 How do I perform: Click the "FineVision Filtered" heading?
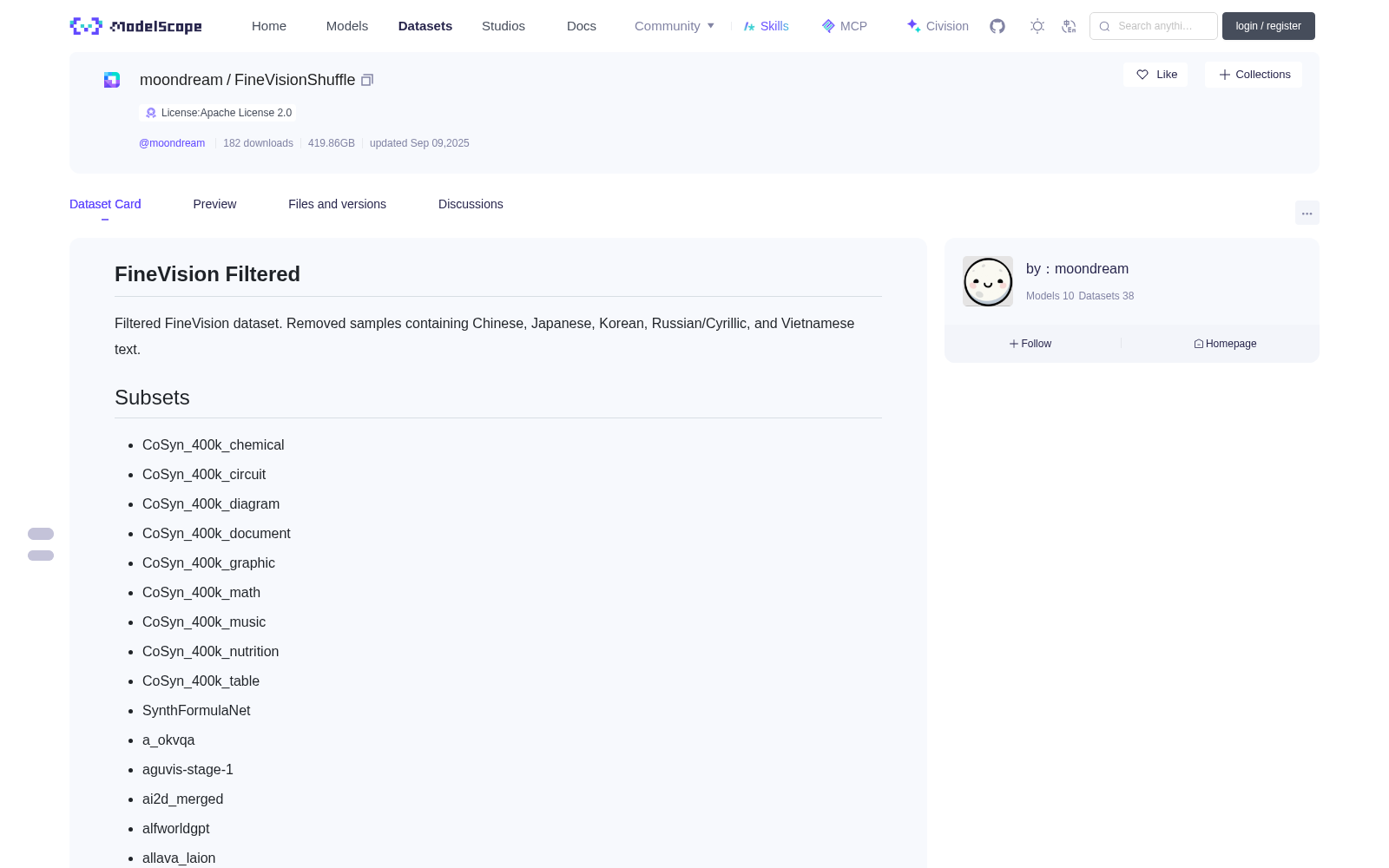click(x=207, y=274)
